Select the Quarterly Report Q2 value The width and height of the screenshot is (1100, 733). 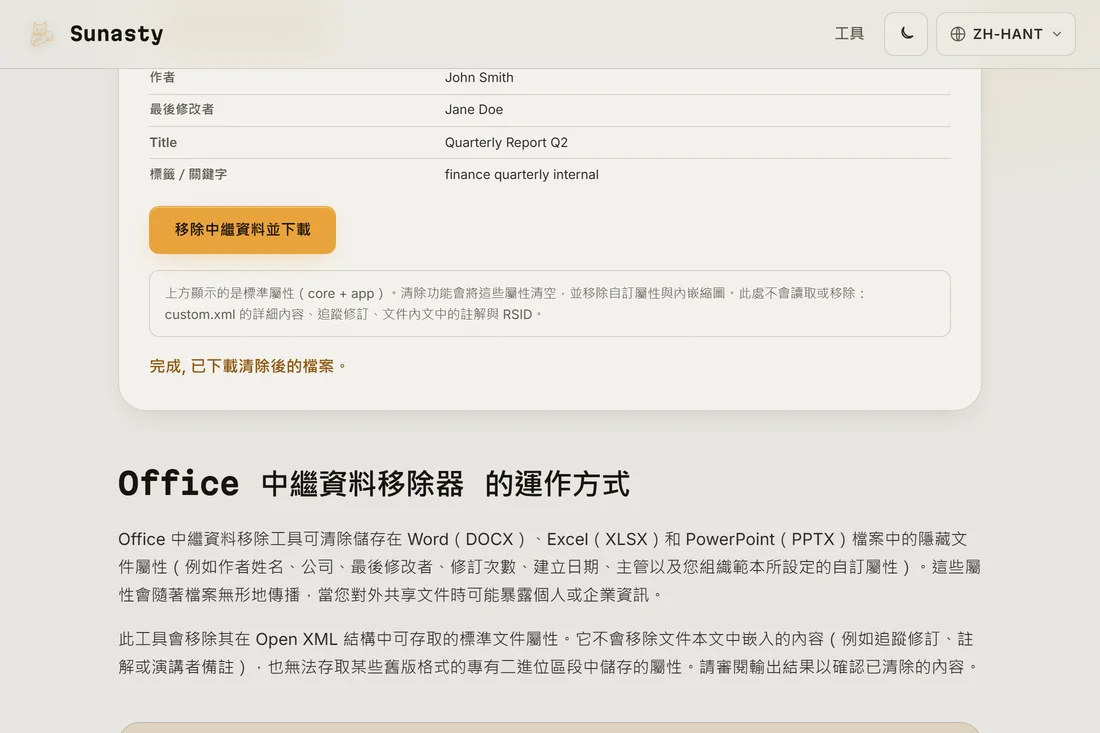click(x=506, y=142)
